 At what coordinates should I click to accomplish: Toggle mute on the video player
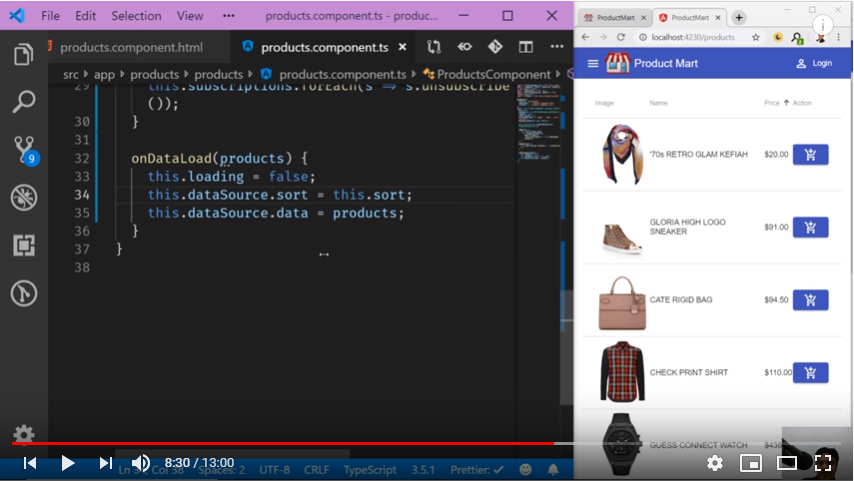[141, 463]
